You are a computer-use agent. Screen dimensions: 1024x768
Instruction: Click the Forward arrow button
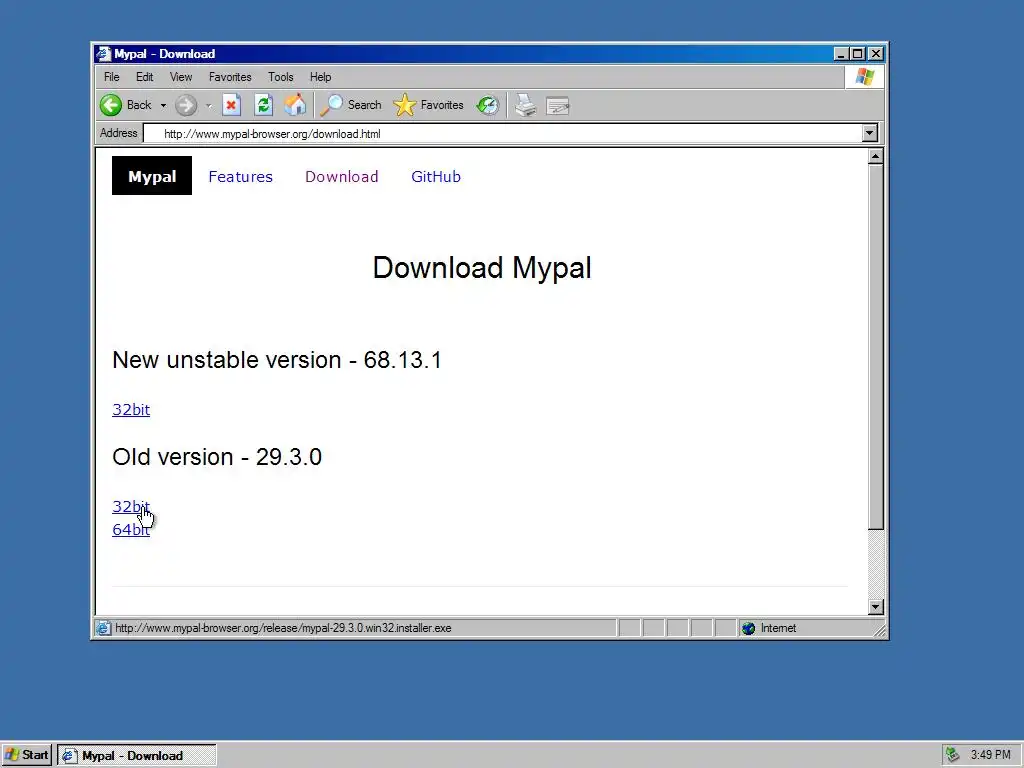click(186, 105)
